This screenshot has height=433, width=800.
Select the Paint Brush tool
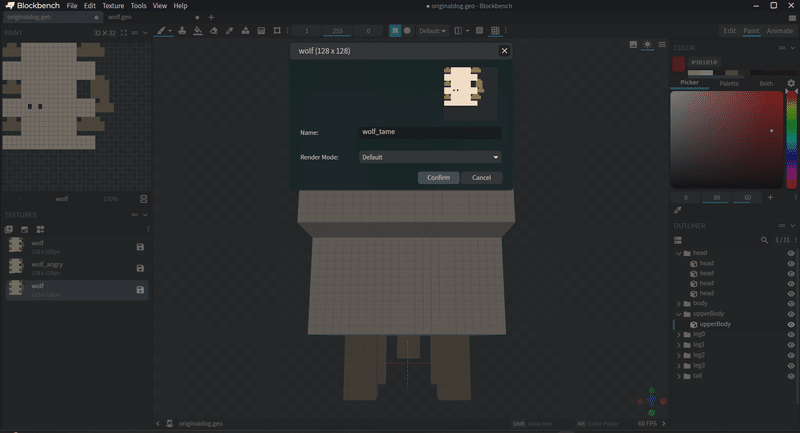pos(161,31)
